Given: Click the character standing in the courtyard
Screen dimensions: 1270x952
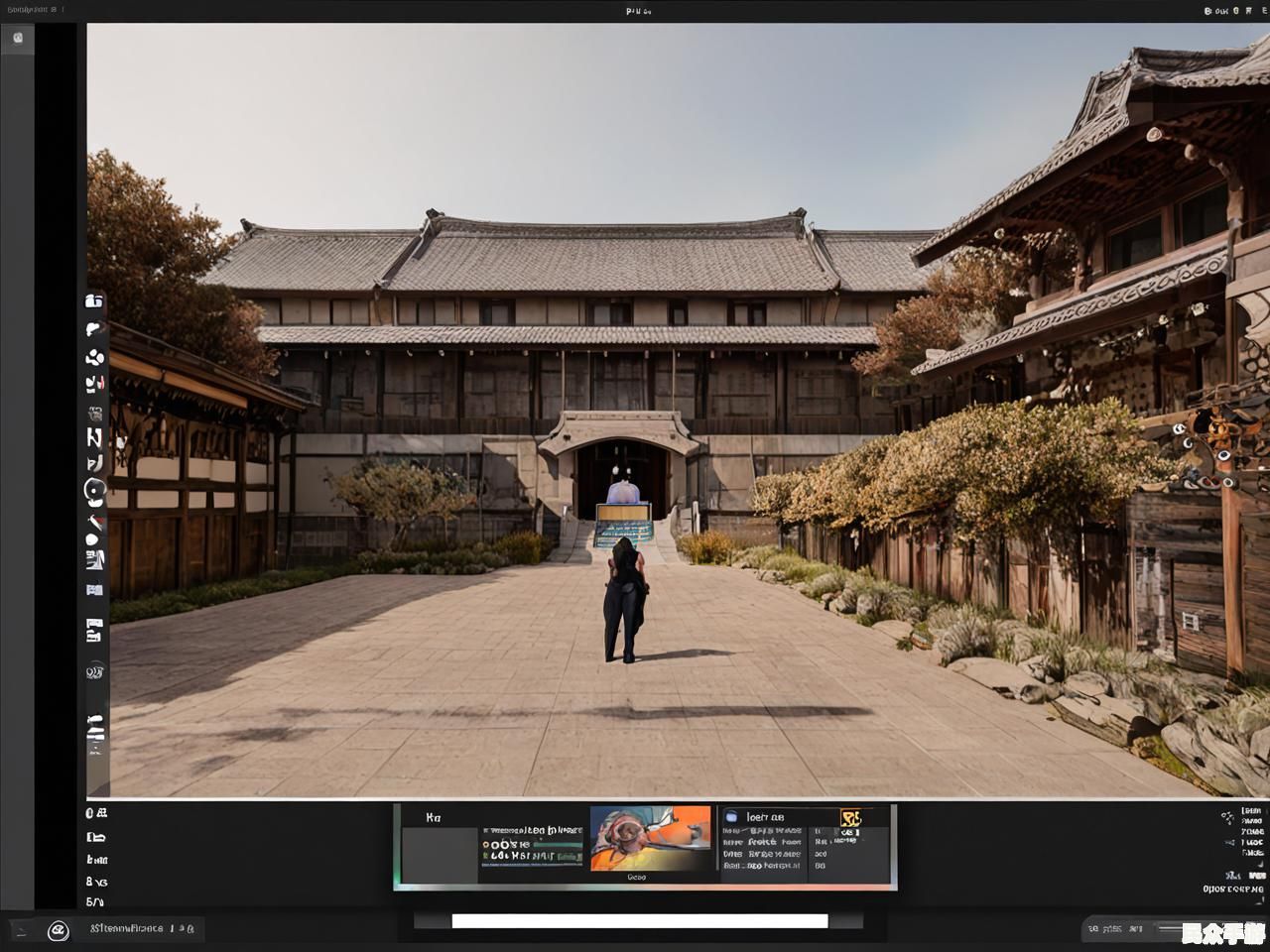Looking at the screenshot, I should [x=624, y=601].
